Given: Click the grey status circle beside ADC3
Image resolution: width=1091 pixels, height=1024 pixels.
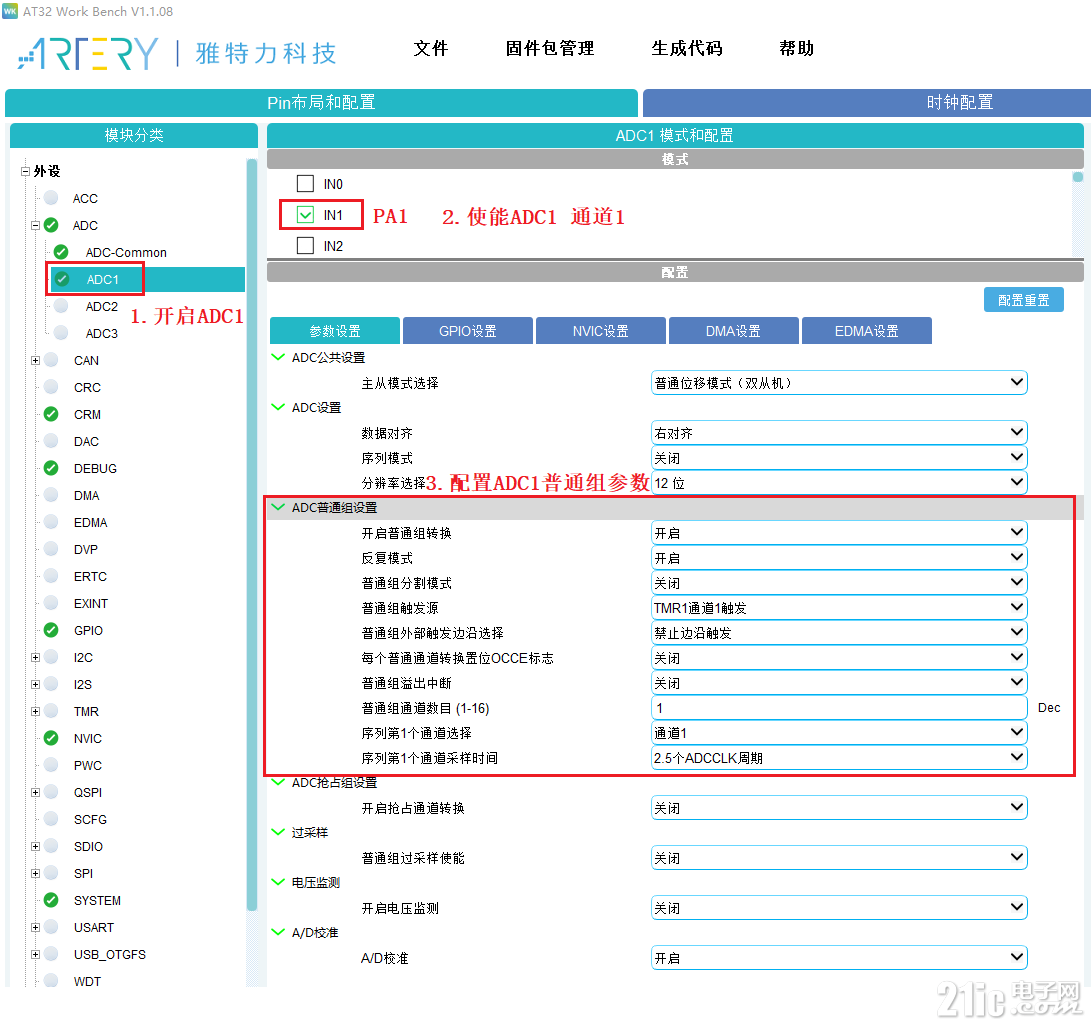Looking at the screenshot, I should click(x=61, y=333).
